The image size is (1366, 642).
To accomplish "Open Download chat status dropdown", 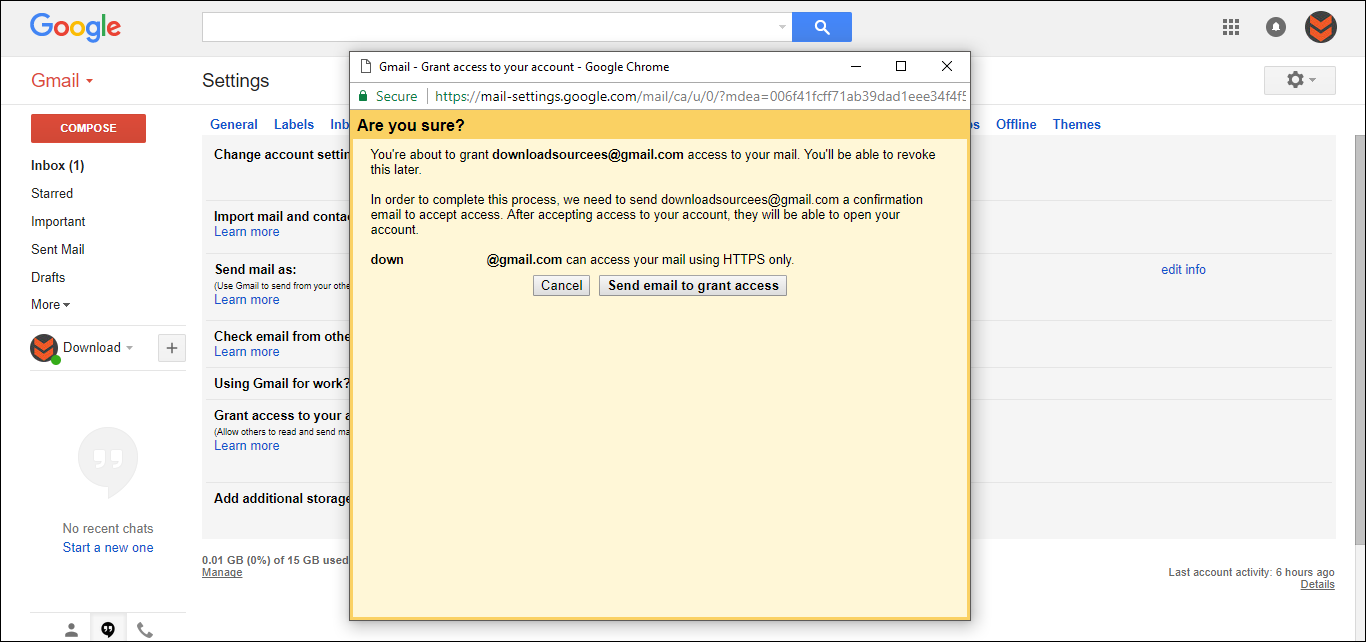I will tap(98, 348).
